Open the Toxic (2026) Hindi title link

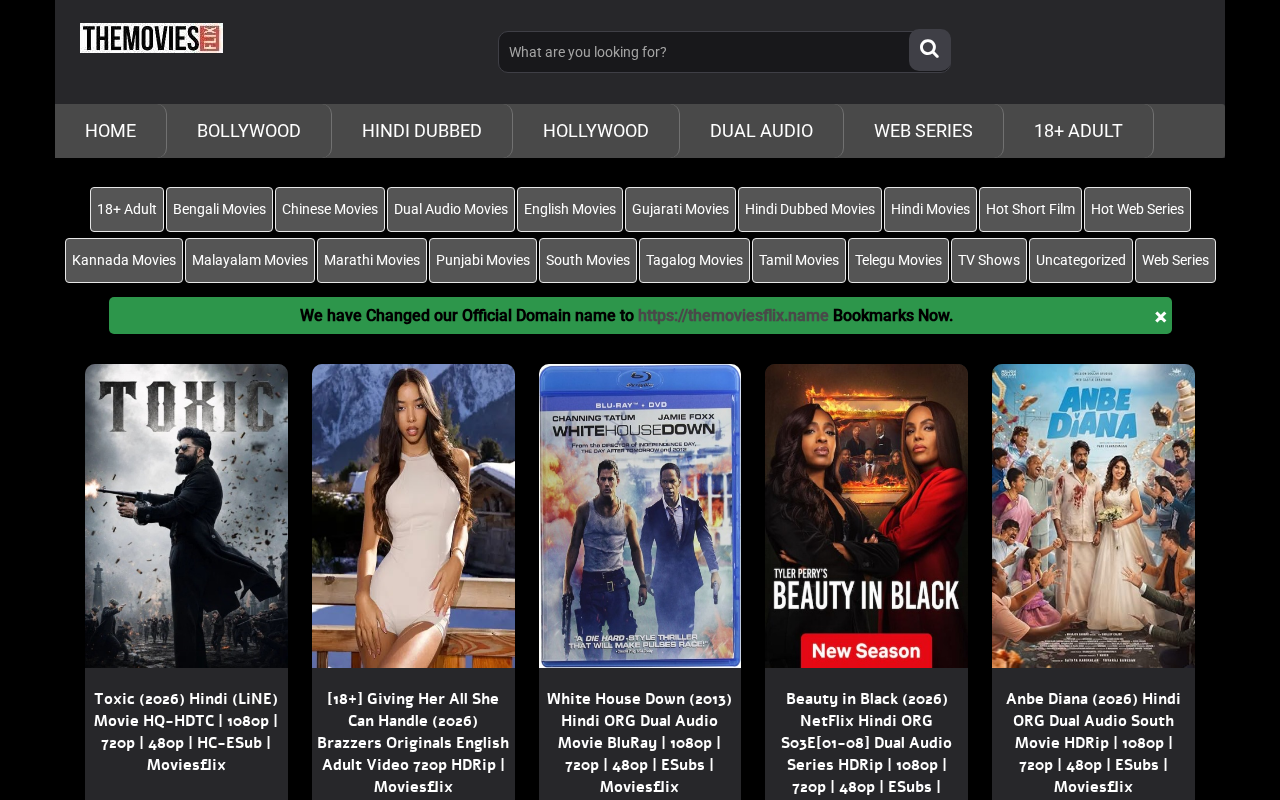pyautogui.click(x=186, y=732)
